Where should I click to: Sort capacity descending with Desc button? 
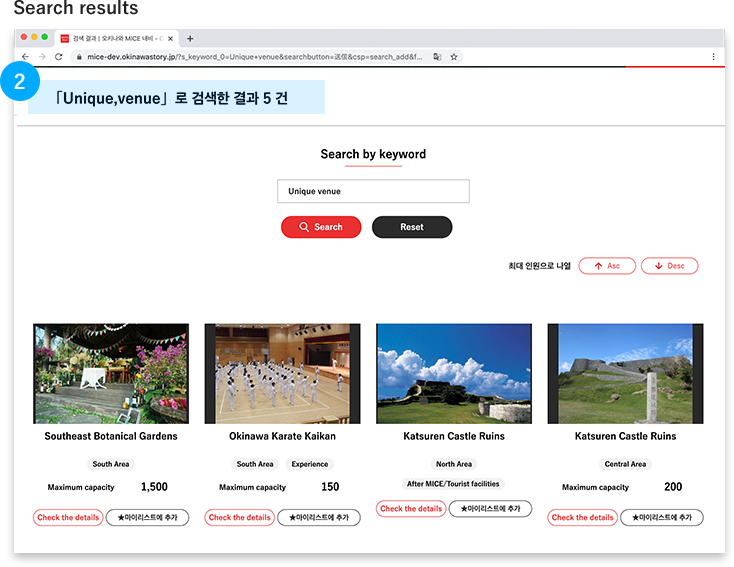click(669, 266)
